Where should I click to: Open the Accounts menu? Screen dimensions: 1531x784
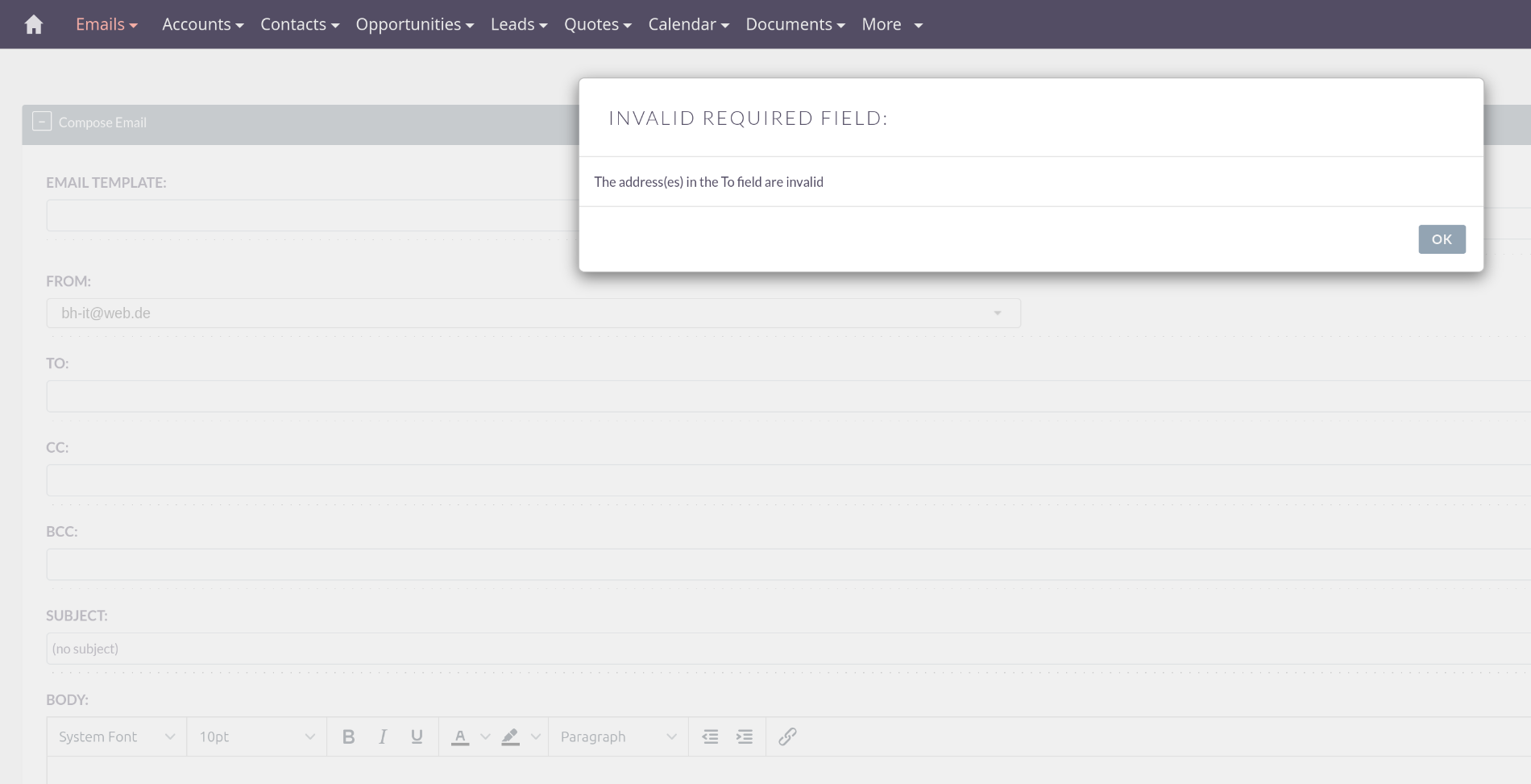(202, 24)
